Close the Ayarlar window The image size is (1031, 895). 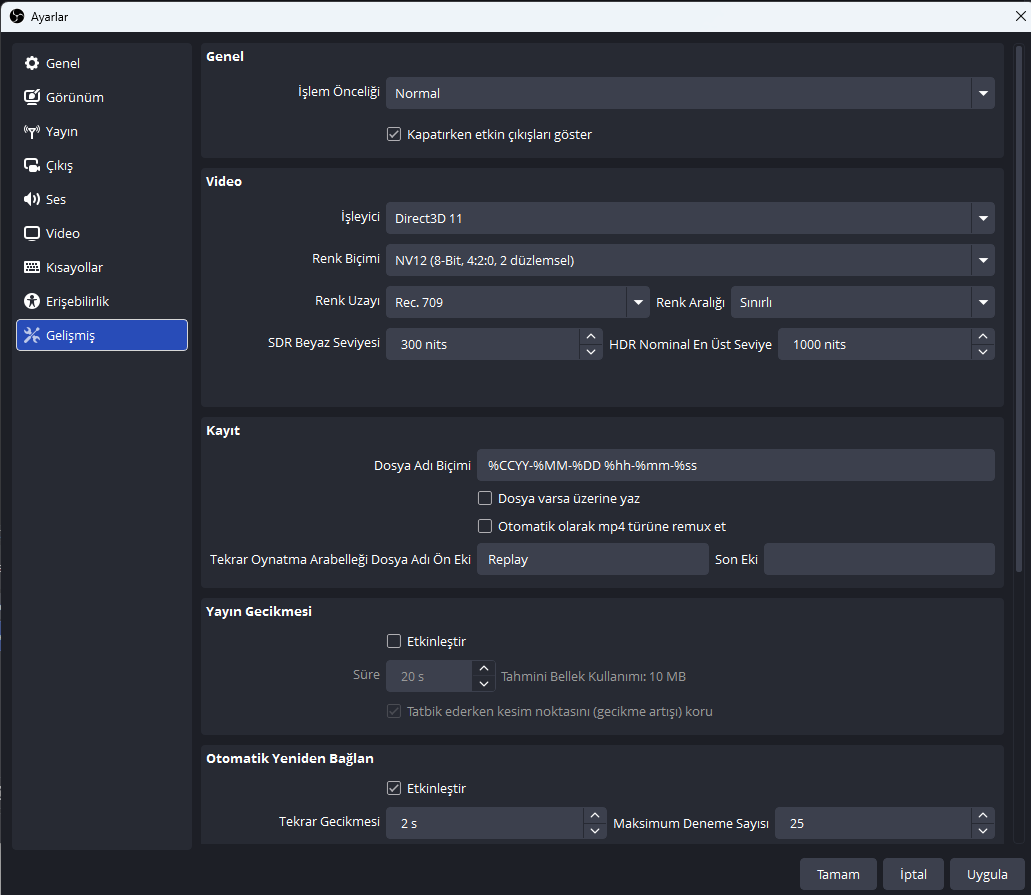click(1020, 16)
